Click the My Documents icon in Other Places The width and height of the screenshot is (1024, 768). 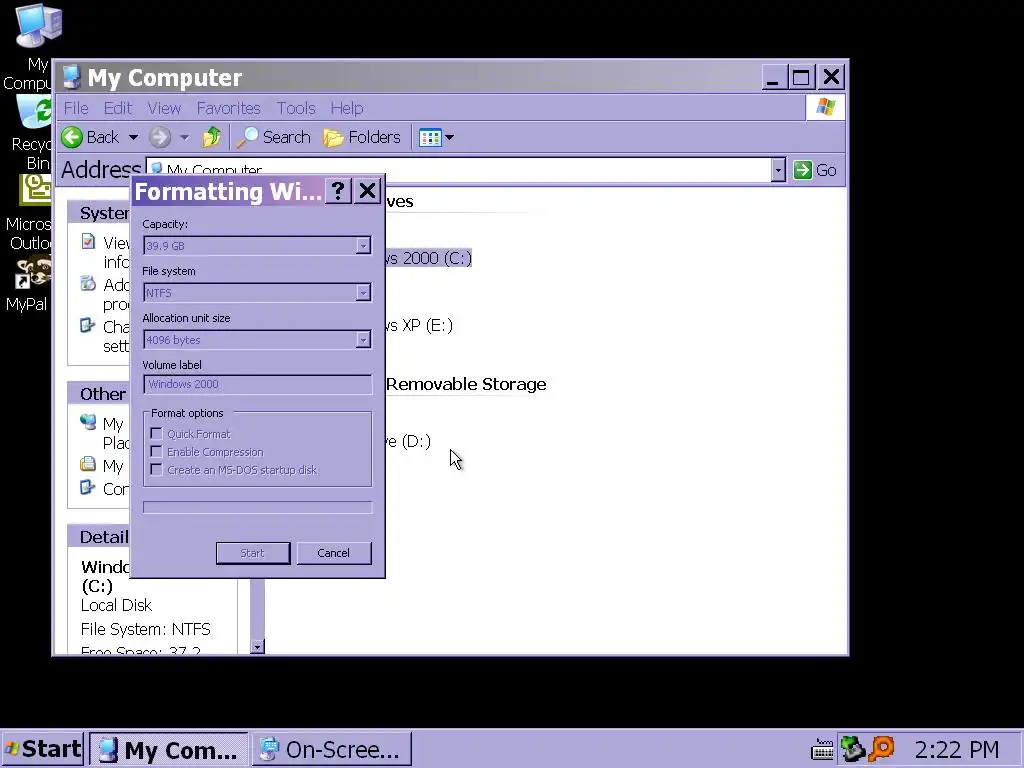tap(88, 464)
